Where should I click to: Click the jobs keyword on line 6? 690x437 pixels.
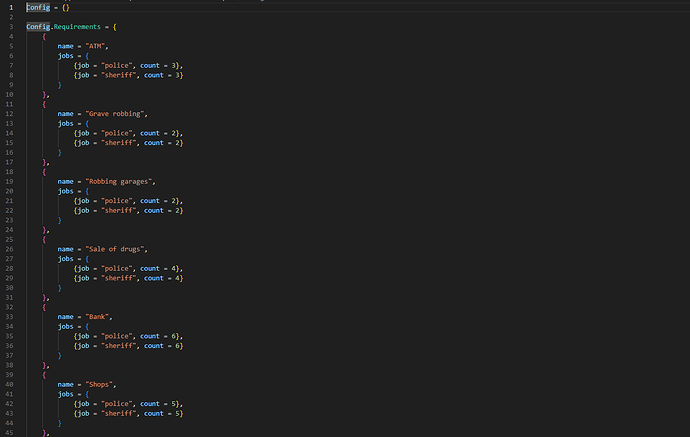(x=66, y=56)
